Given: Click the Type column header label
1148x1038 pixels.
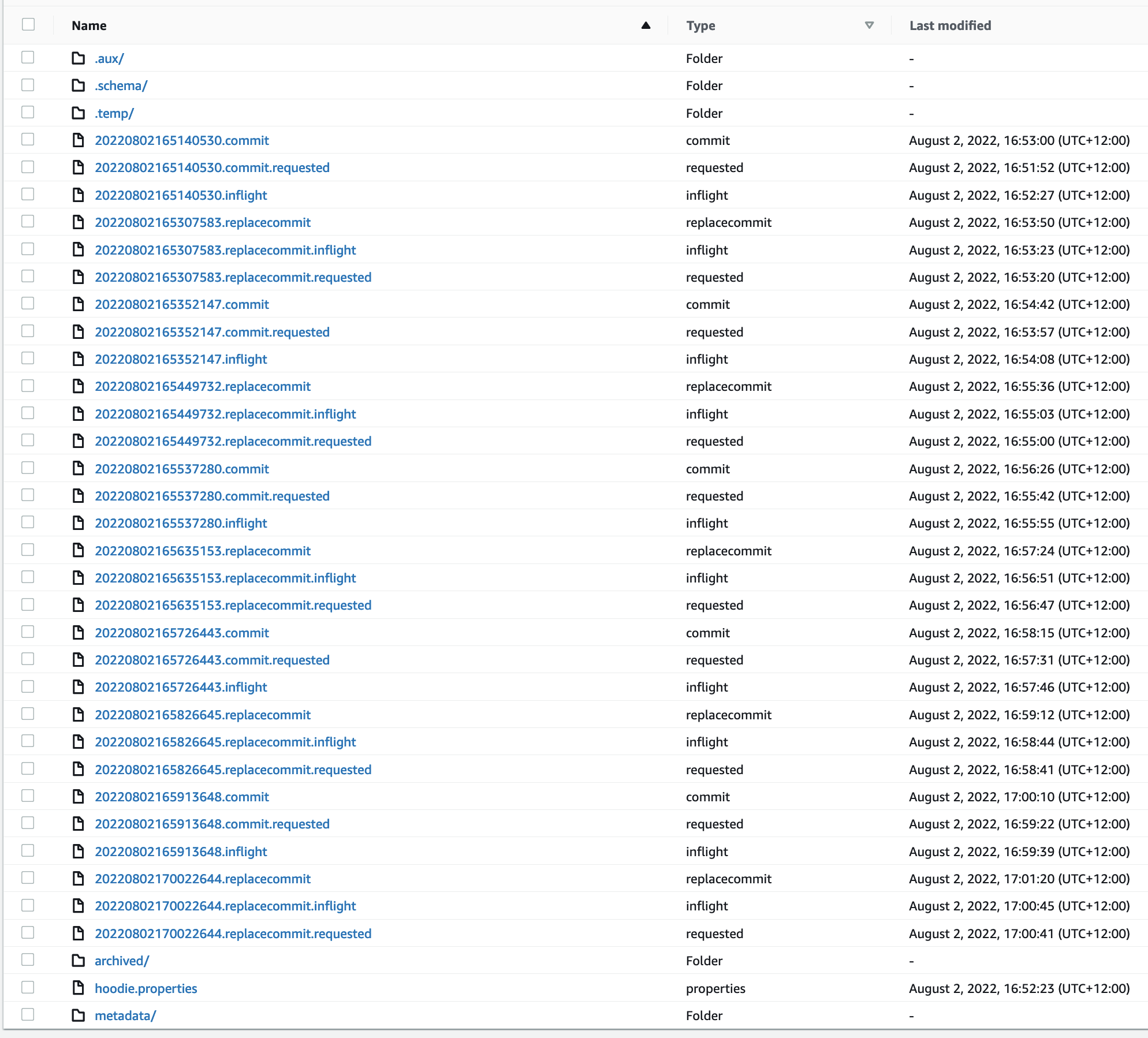Looking at the screenshot, I should point(700,25).
